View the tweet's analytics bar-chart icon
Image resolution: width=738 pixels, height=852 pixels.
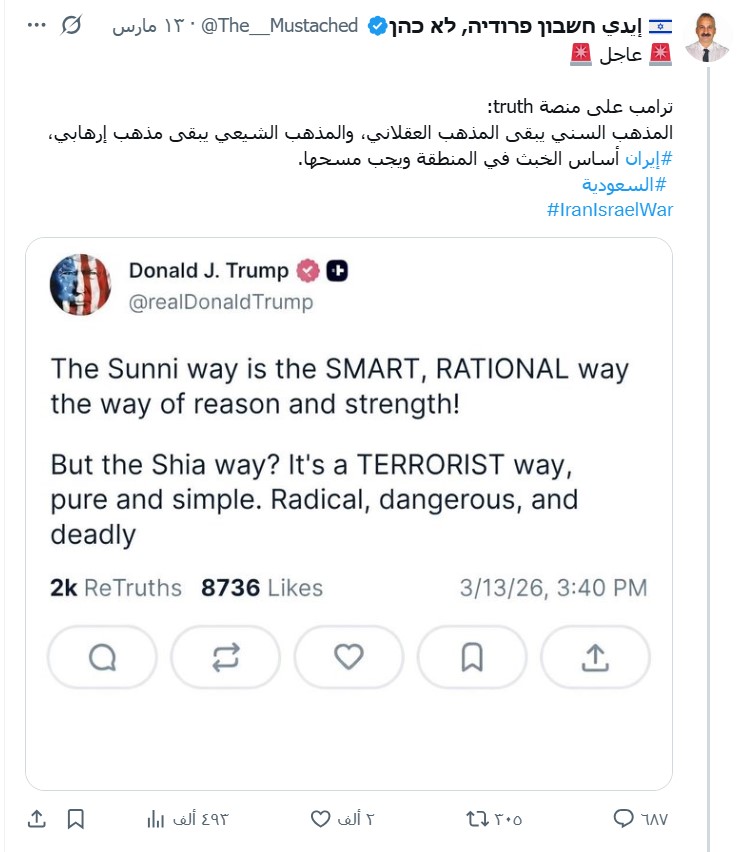point(156,819)
